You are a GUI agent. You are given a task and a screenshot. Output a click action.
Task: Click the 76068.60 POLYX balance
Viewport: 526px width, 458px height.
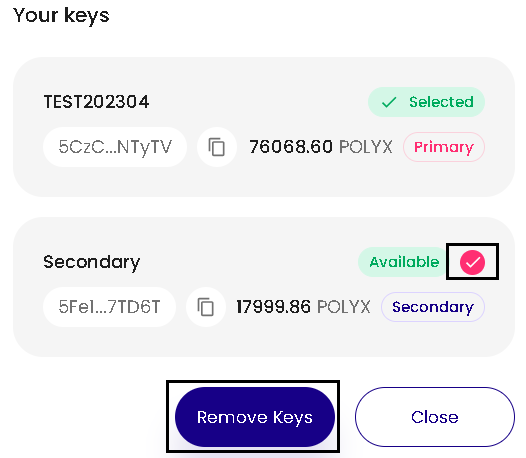(x=321, y=147)
